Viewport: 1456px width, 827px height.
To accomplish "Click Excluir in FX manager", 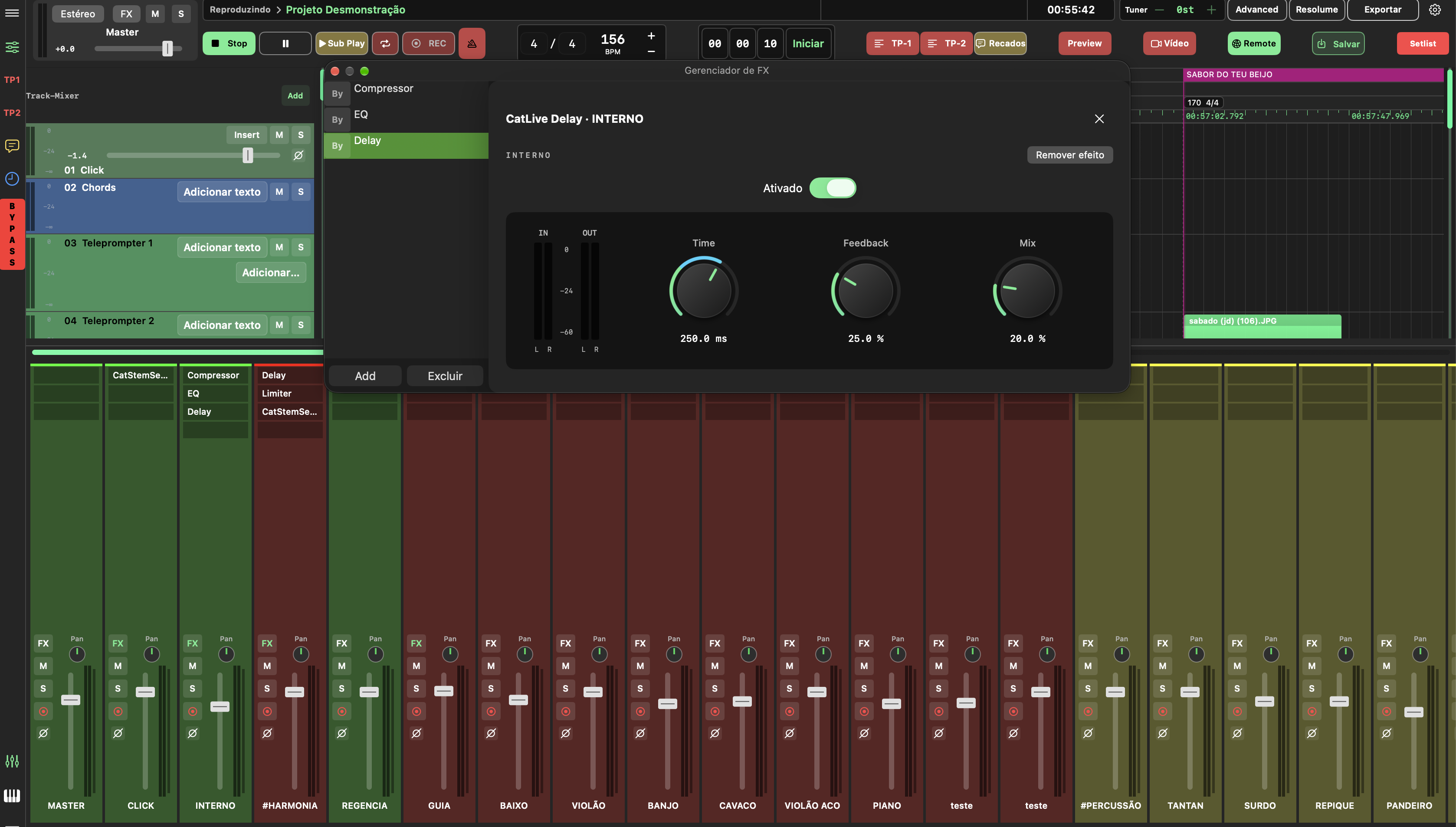I will coord(445,375).
